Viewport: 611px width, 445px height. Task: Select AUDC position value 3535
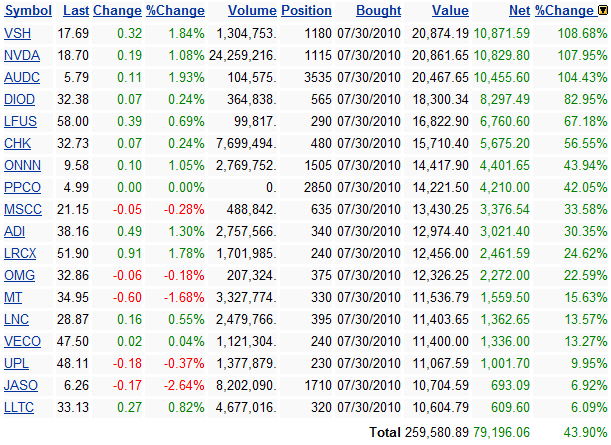tap(318, 78)
